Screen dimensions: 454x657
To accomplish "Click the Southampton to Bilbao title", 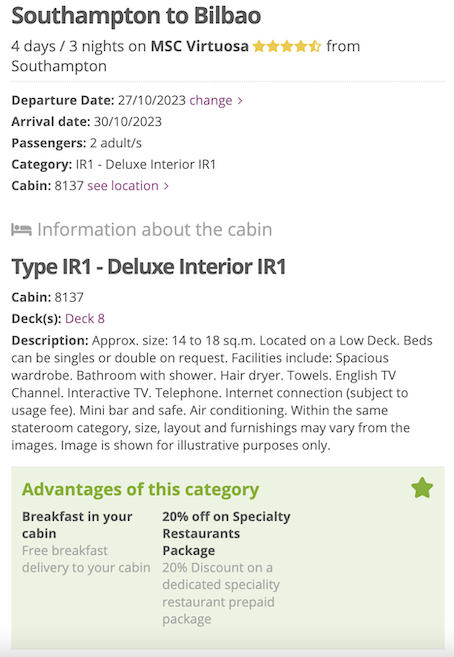I will click(136, 16).
